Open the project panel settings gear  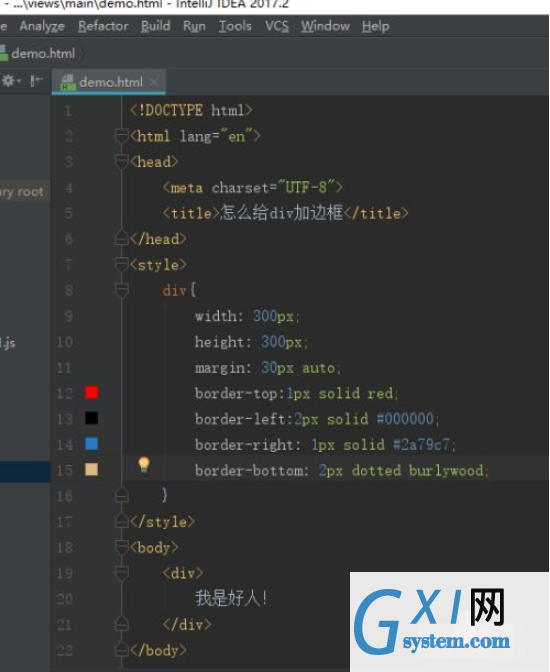[11, 81]
